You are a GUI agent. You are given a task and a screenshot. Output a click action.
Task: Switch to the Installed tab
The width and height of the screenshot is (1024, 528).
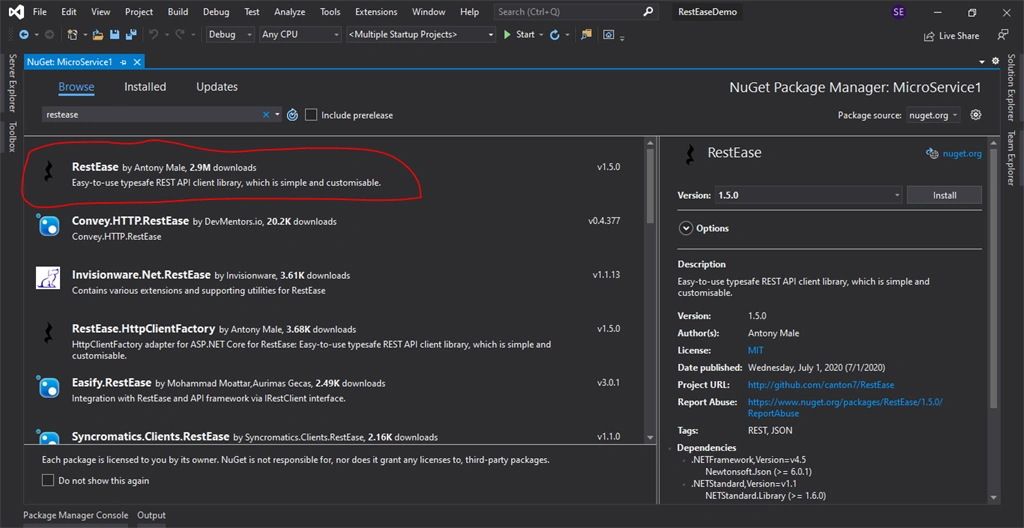(x=145, y=86)
